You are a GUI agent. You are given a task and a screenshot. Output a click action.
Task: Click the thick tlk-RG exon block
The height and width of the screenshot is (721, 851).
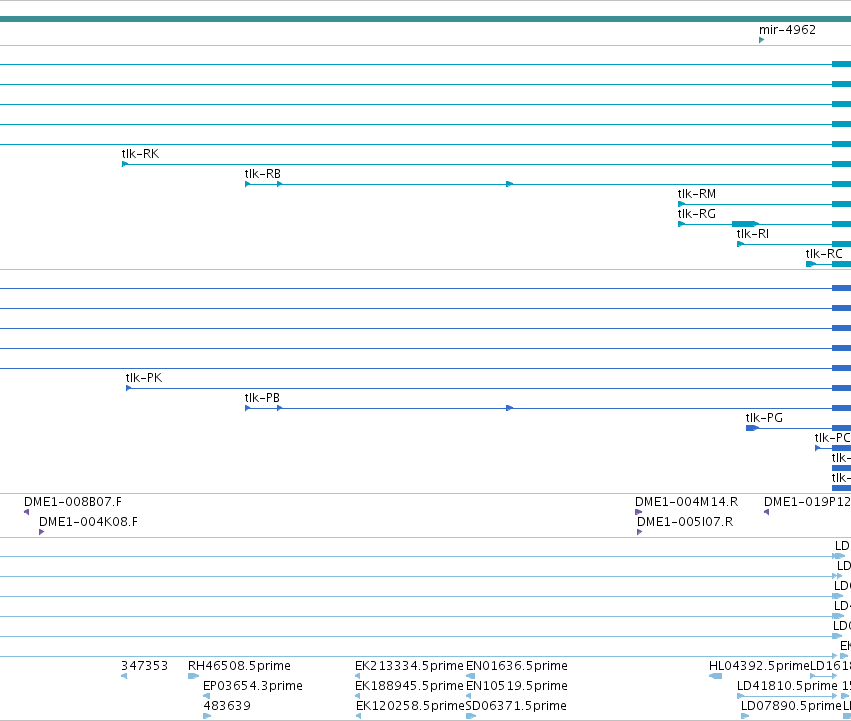click(x=745, y=224)
